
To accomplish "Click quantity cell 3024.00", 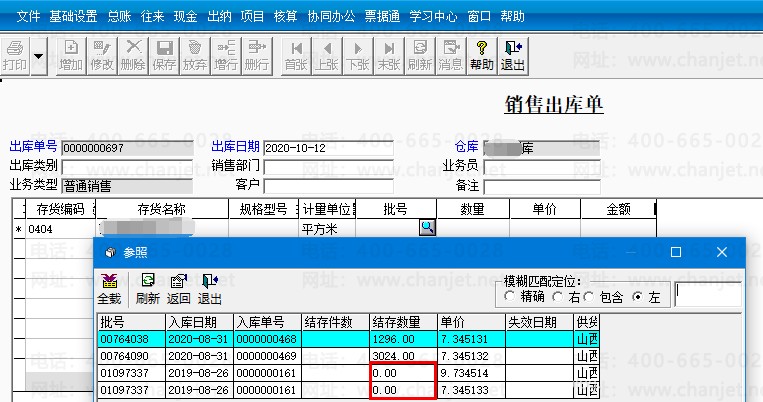I will 403,356.
